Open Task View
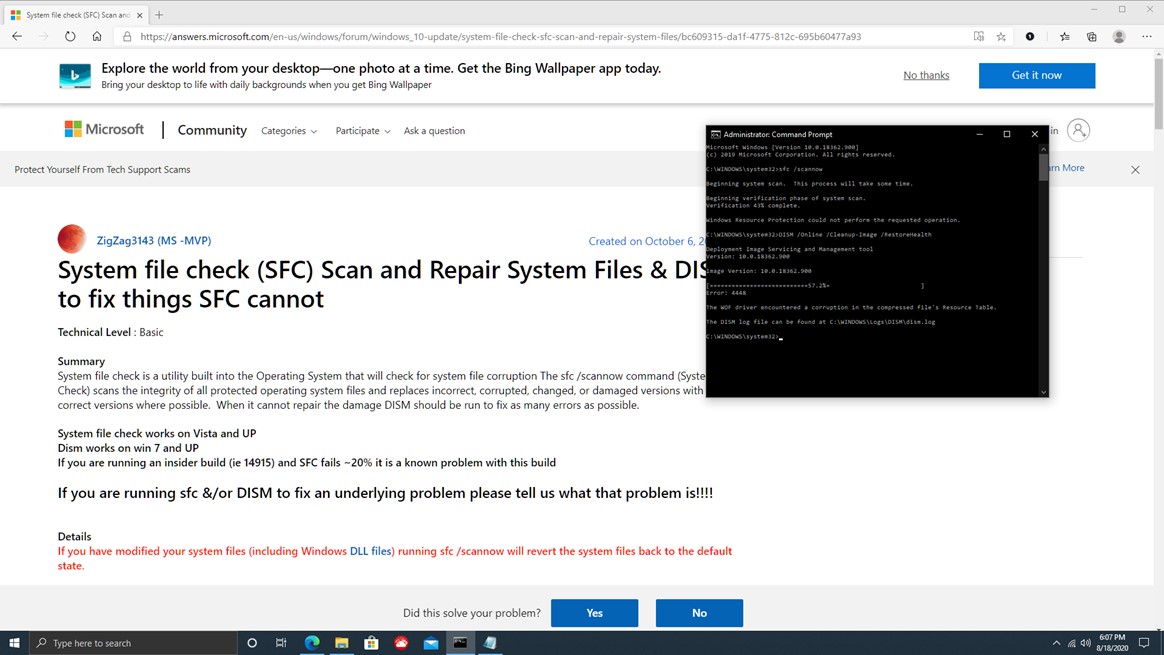Viewport: 1164px width, 655px height. click(x=281, y=643)
